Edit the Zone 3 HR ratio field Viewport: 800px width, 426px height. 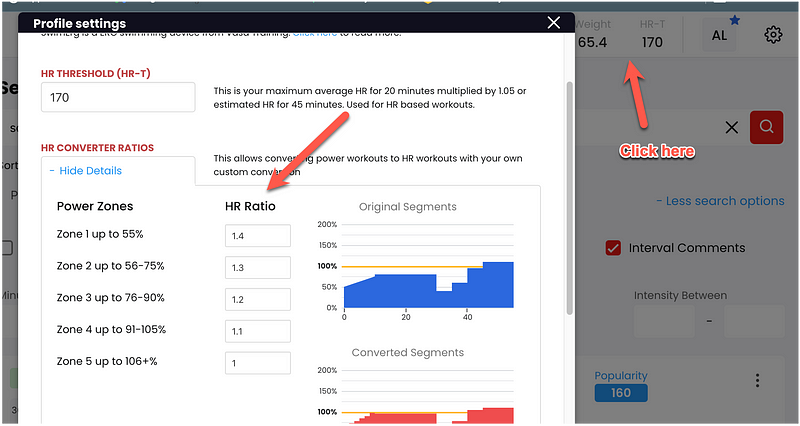point(258,299)
